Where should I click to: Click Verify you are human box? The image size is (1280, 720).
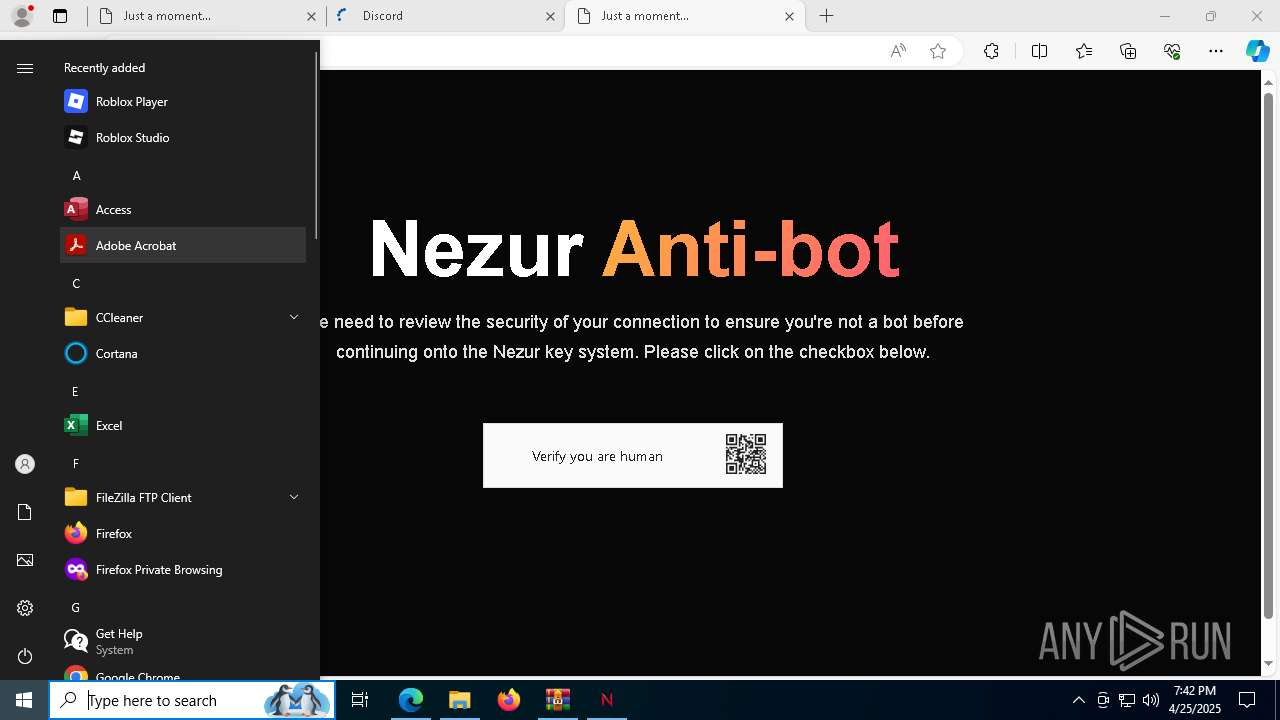(633, 456)
